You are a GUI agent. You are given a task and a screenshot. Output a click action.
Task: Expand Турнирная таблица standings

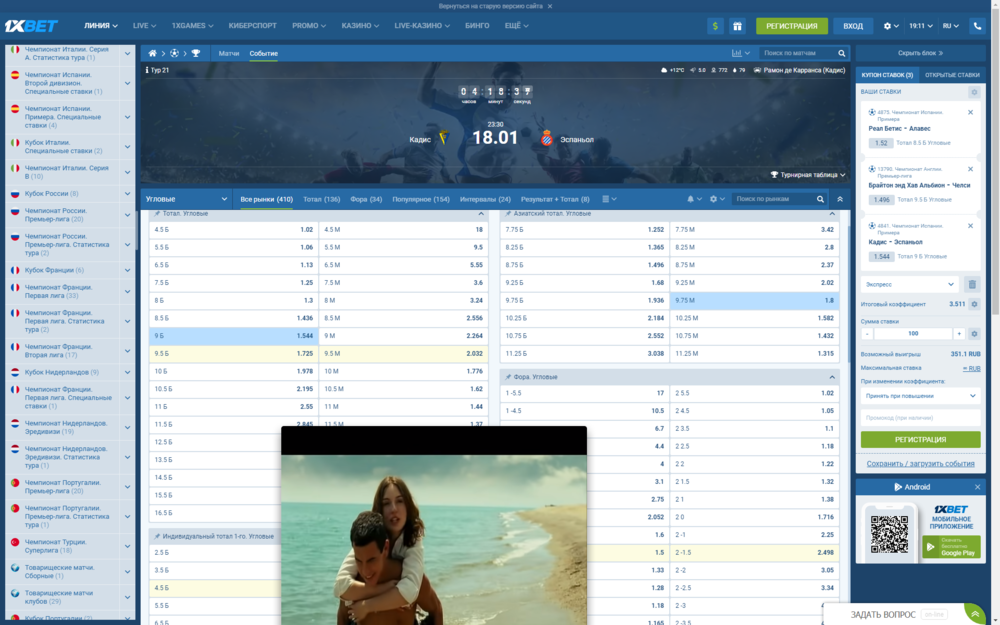pyautogui.click(x=808, y=175)
